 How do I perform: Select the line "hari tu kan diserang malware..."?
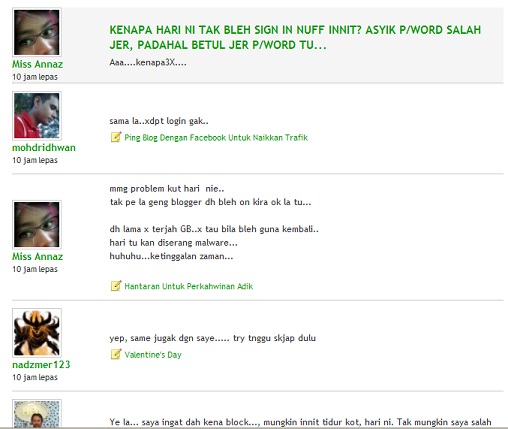[x=173, y=243]
